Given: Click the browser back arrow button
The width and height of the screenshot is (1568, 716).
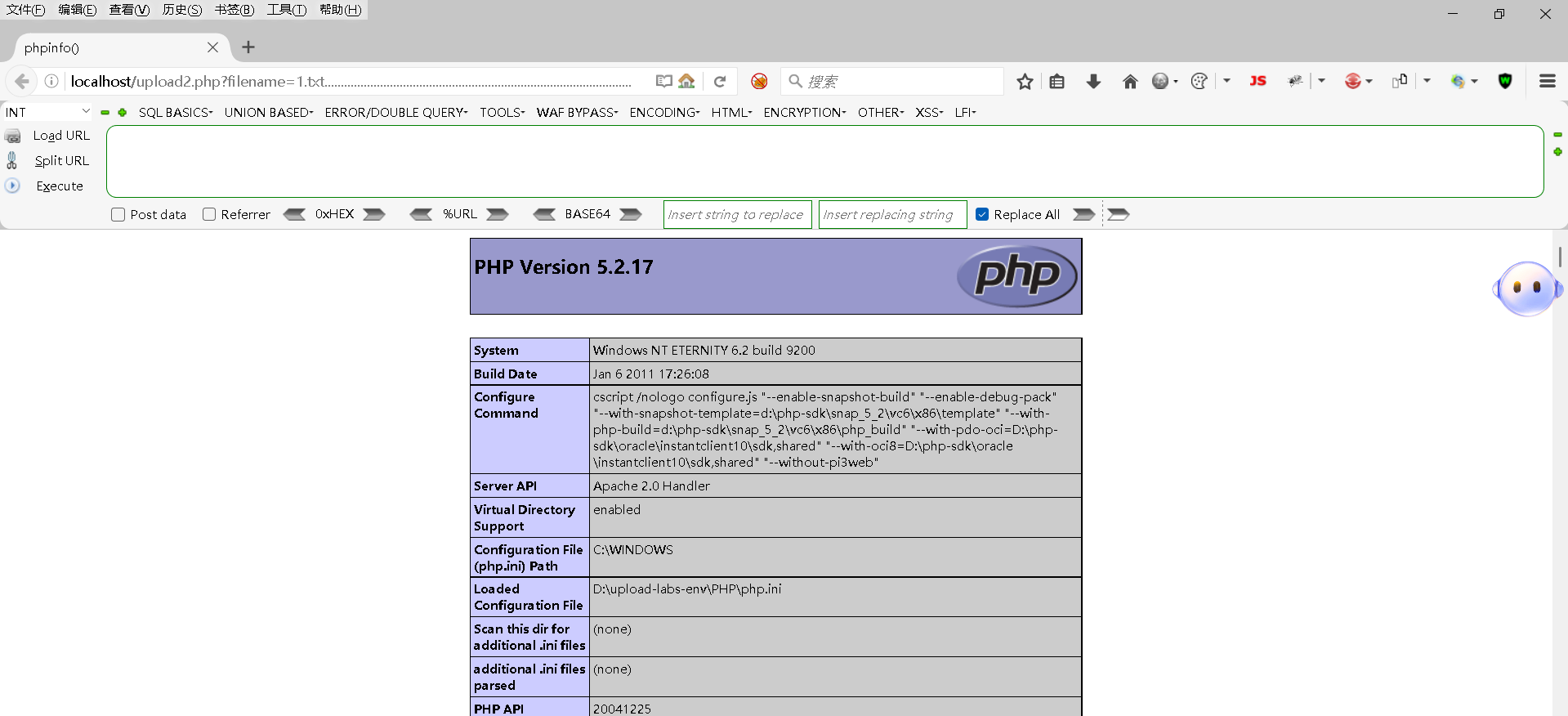Looking at the screenshot, I should (x=22, y=81).
